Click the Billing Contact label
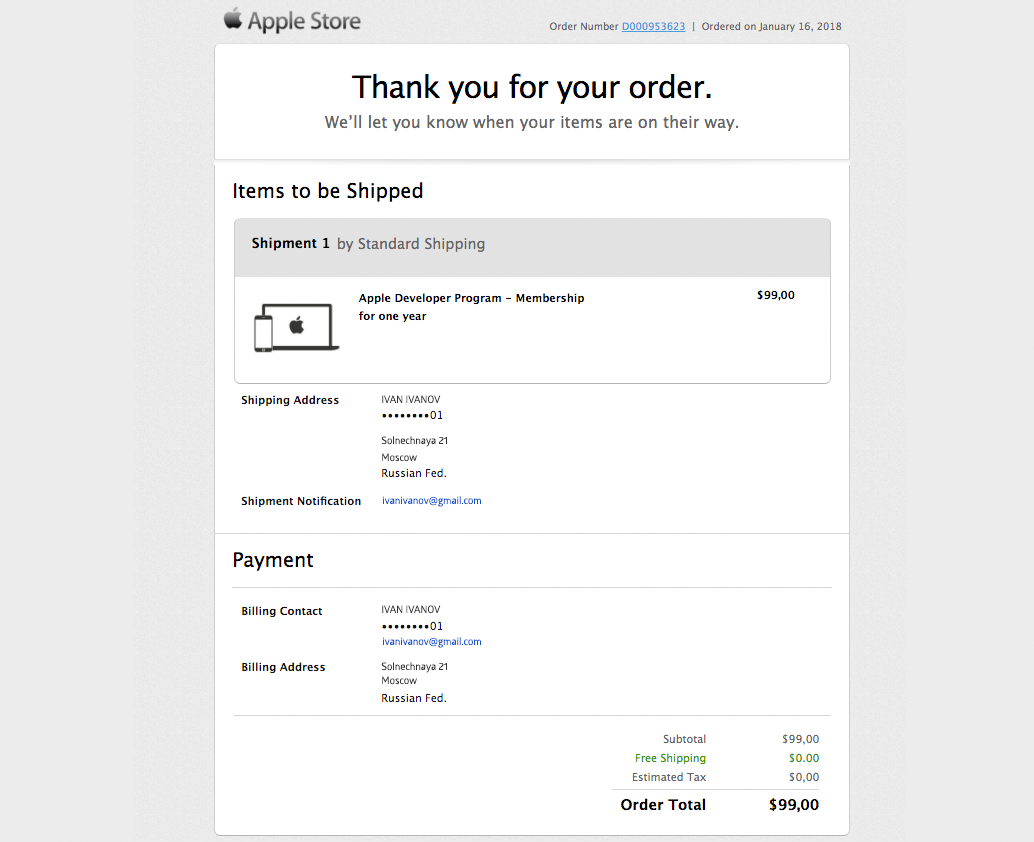1034x842 pixels. [x=282, y=611]
